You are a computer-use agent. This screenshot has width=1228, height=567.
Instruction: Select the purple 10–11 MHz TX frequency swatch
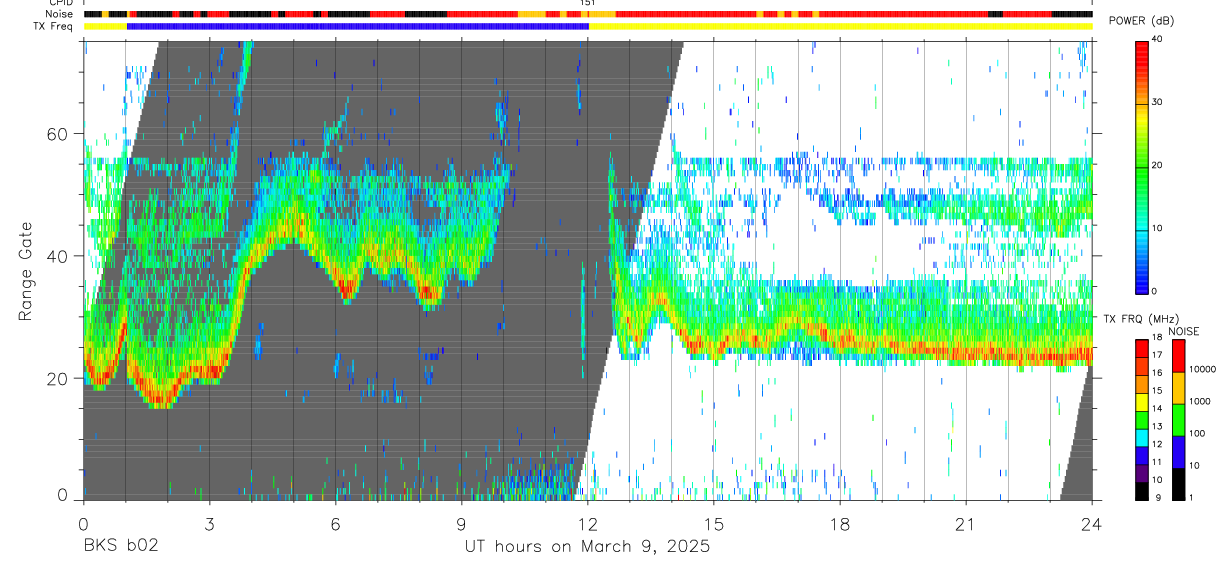pos(1141,473)
